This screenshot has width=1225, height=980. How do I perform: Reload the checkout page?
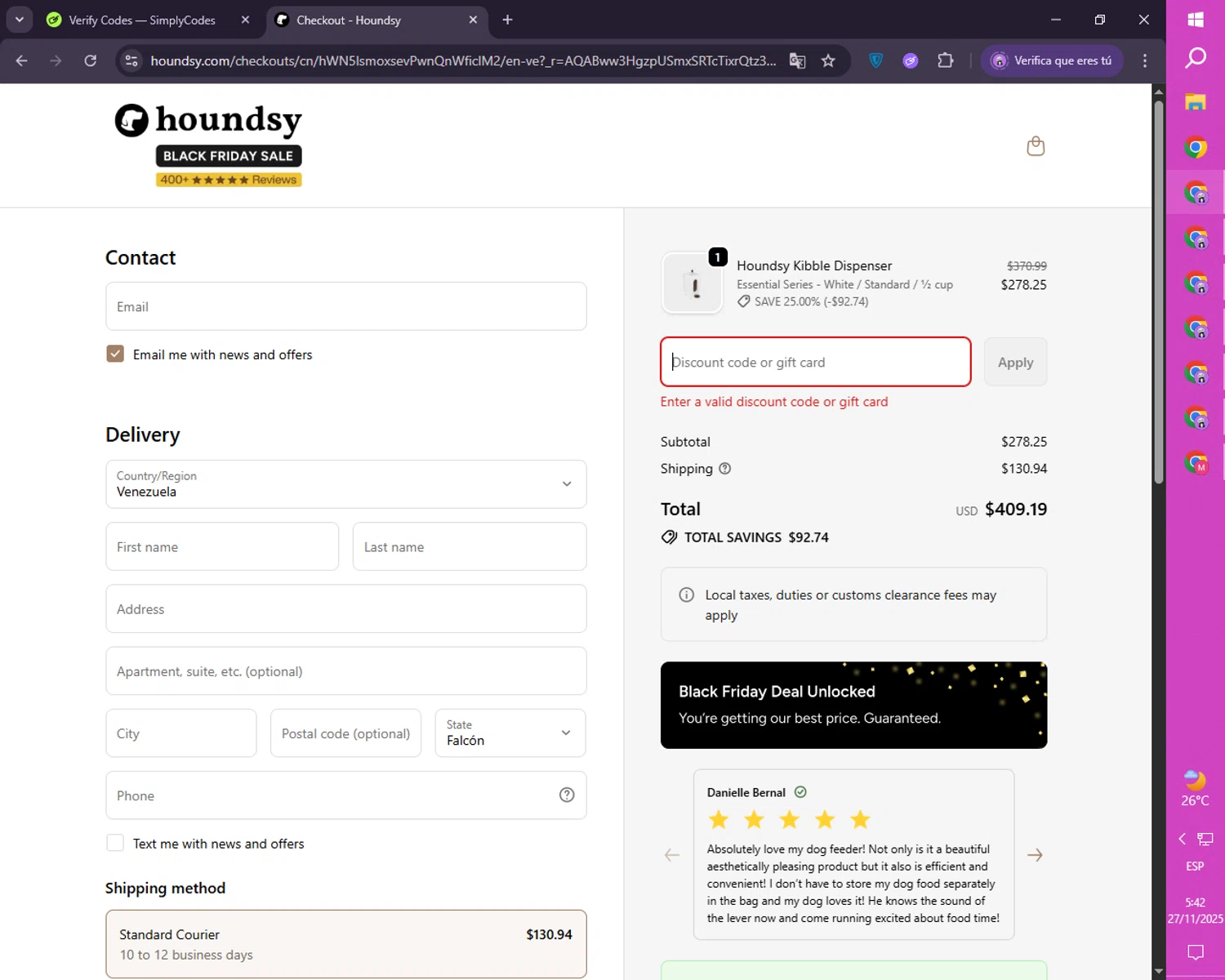point(91,60)
